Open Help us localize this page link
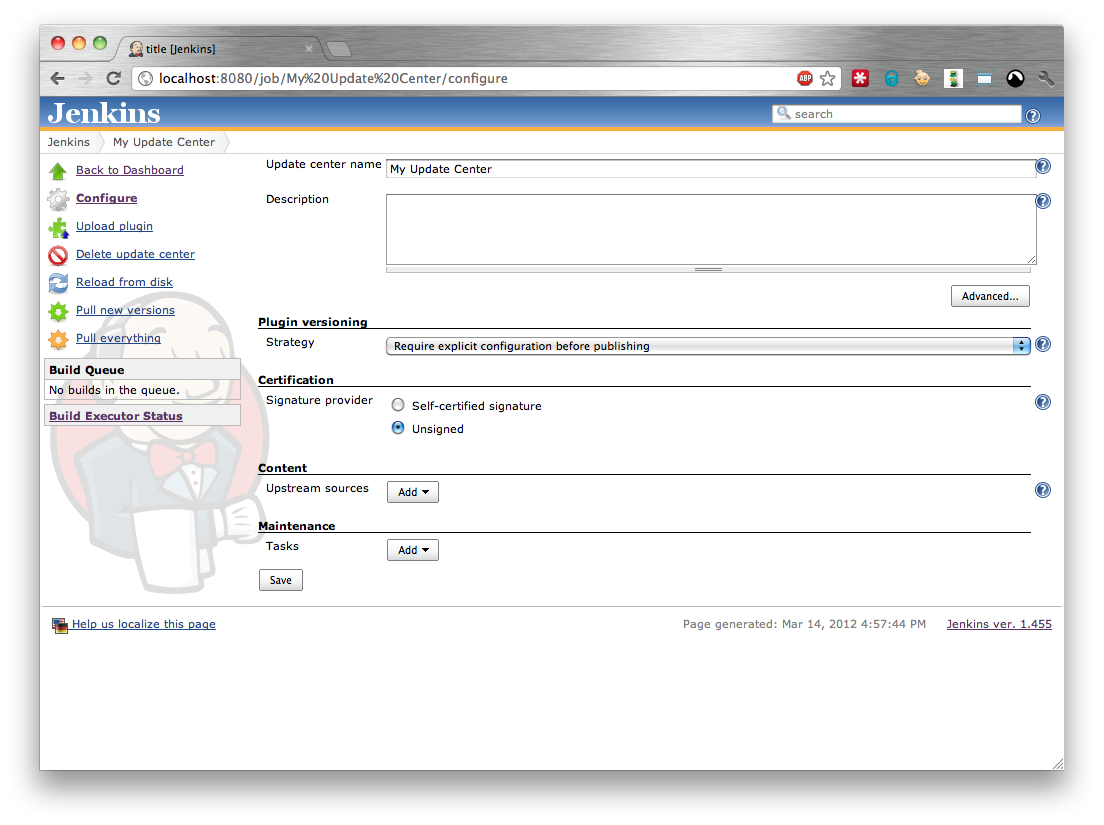 click(x=144, y=624)
